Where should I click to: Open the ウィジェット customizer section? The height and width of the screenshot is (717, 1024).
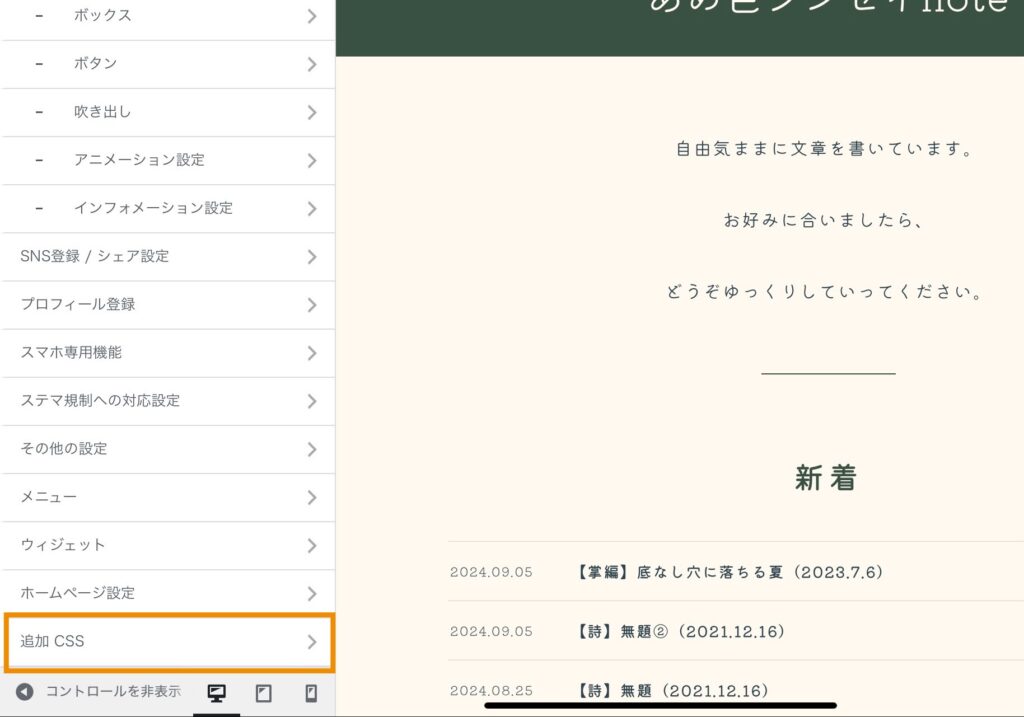(168, 545)
